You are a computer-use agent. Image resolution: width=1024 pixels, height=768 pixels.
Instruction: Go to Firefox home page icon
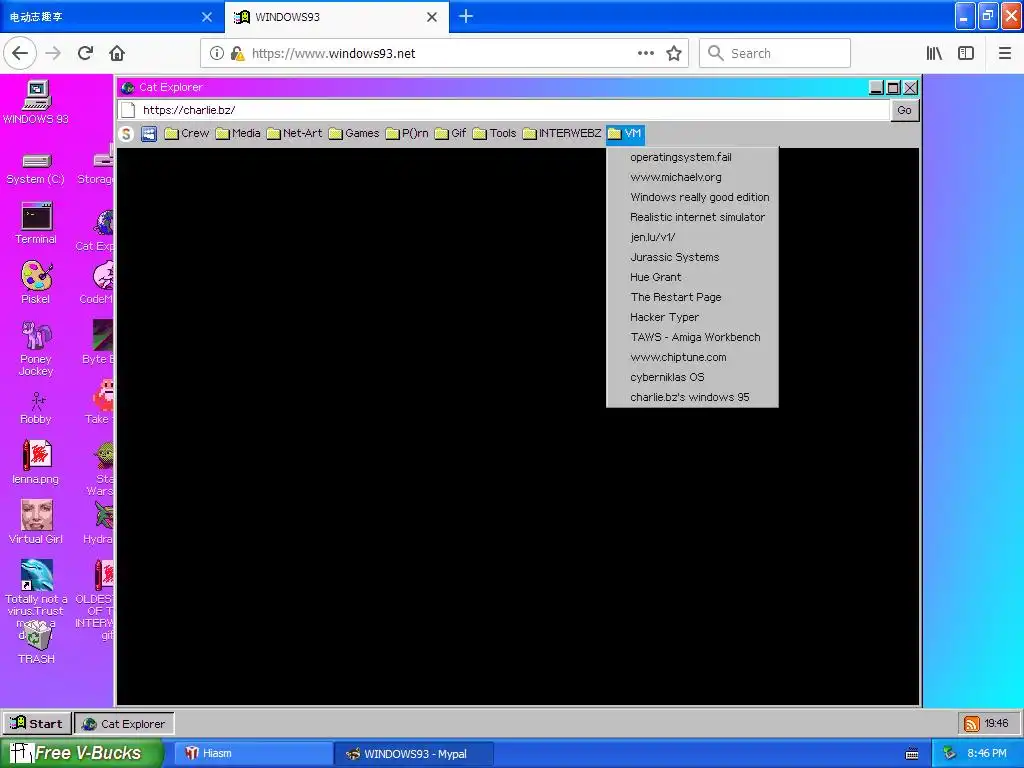[x=117, y=53]
